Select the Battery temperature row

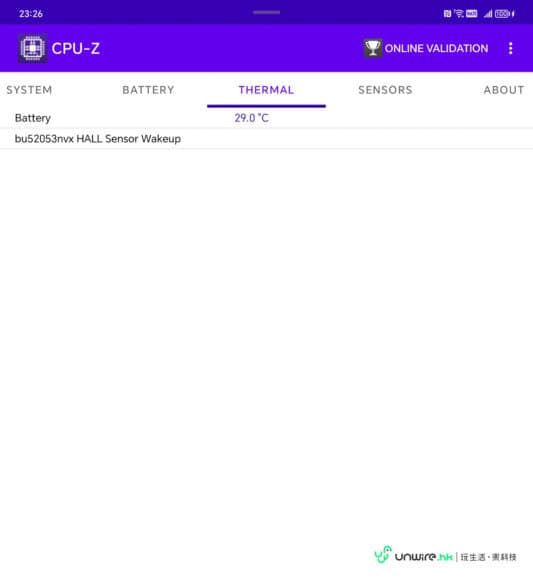coord(266,118)
